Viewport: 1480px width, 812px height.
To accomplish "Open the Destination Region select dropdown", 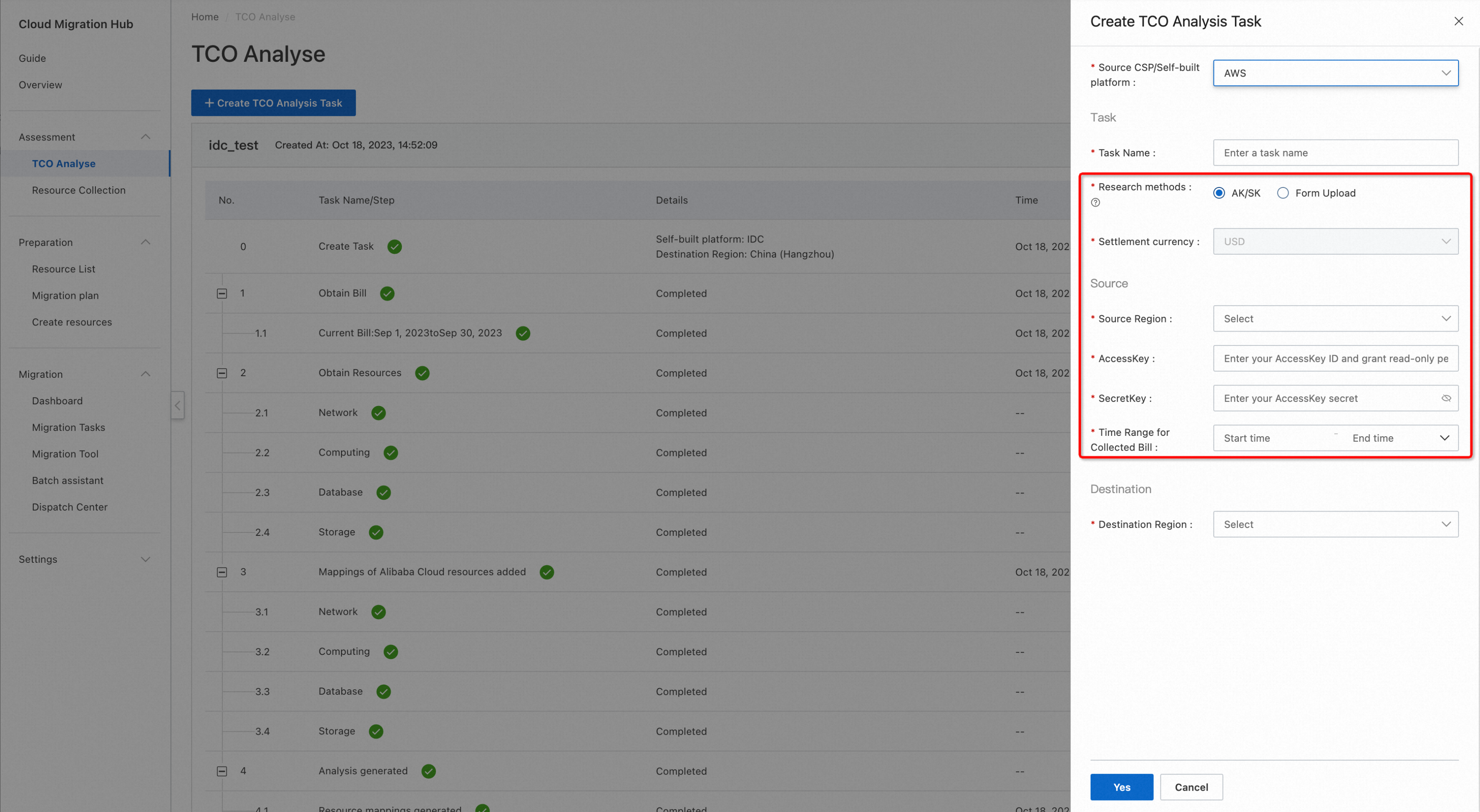I will point(1335,524).
